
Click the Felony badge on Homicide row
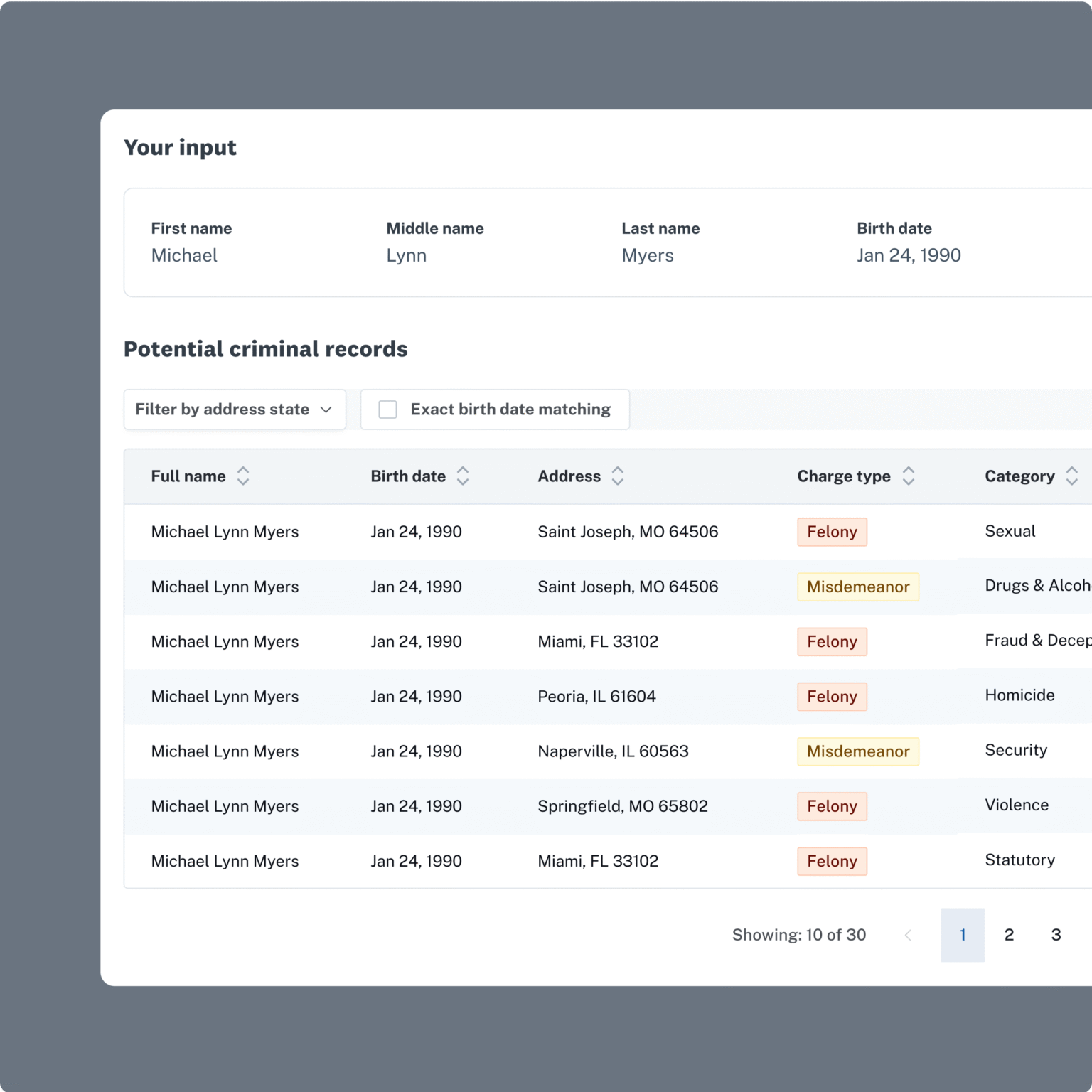coord(832,697)
